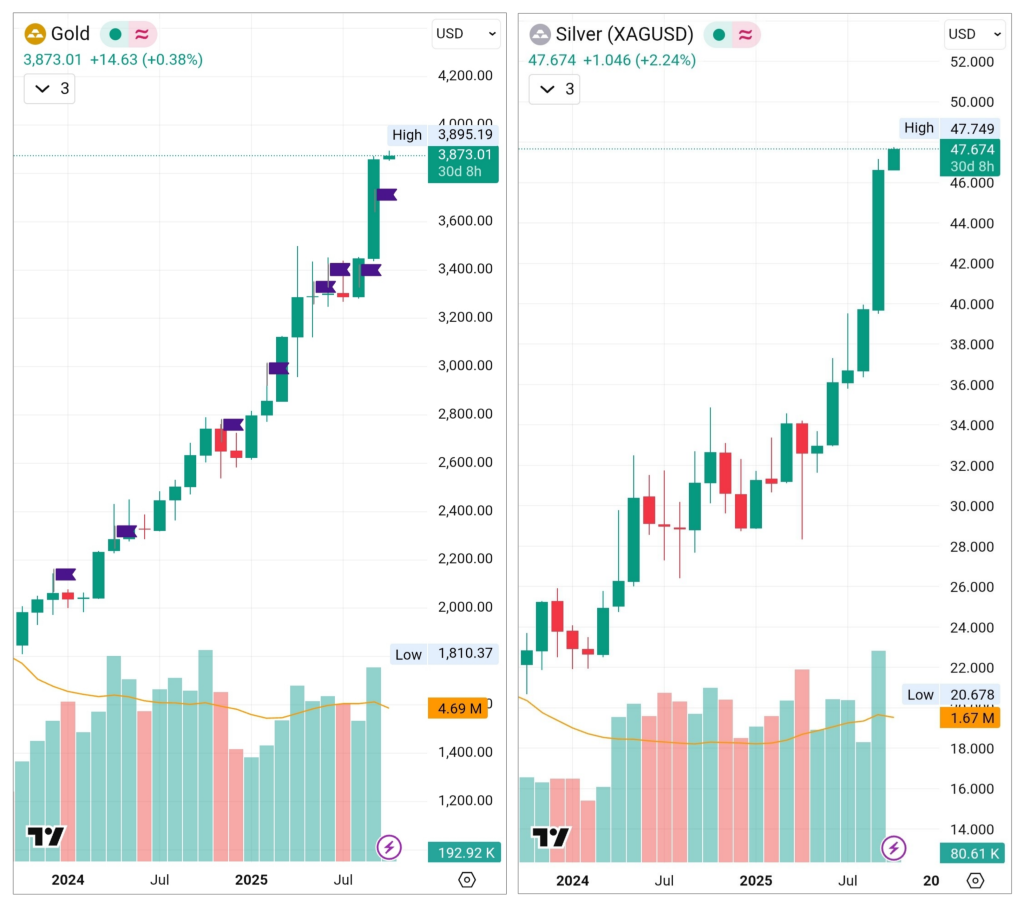Image resolution: width=1024 pixels, height=907 pixels.
Task: Open the USD currency dropdown on Silver chart
Action: click(x=974, y=34)
